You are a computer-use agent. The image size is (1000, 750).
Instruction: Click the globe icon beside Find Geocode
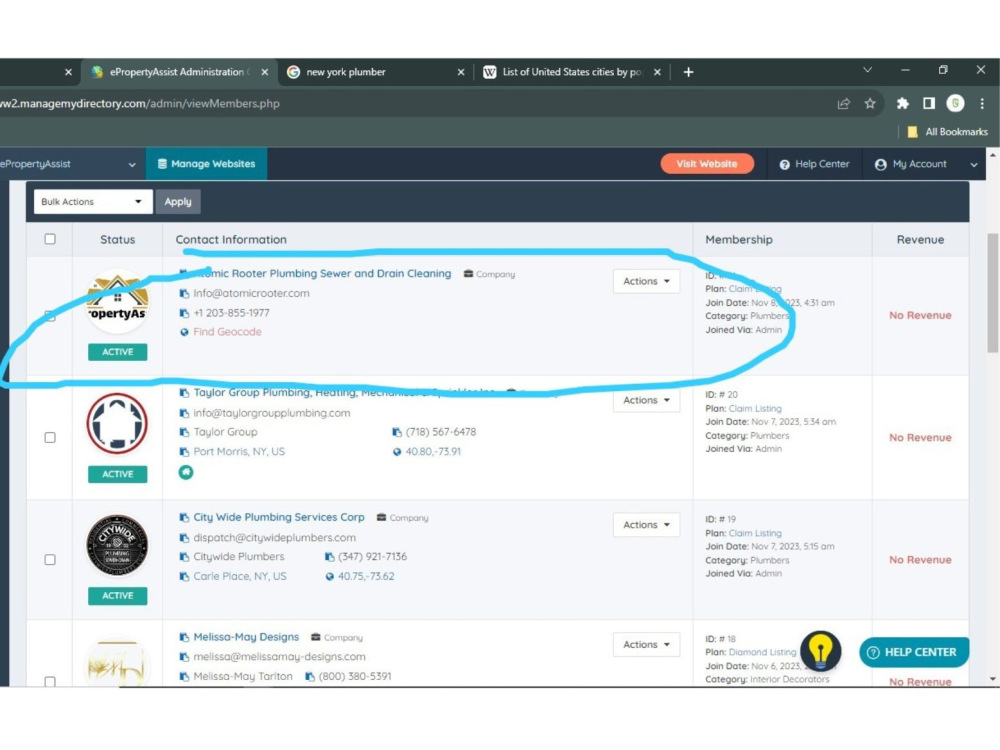coord(184,332)
